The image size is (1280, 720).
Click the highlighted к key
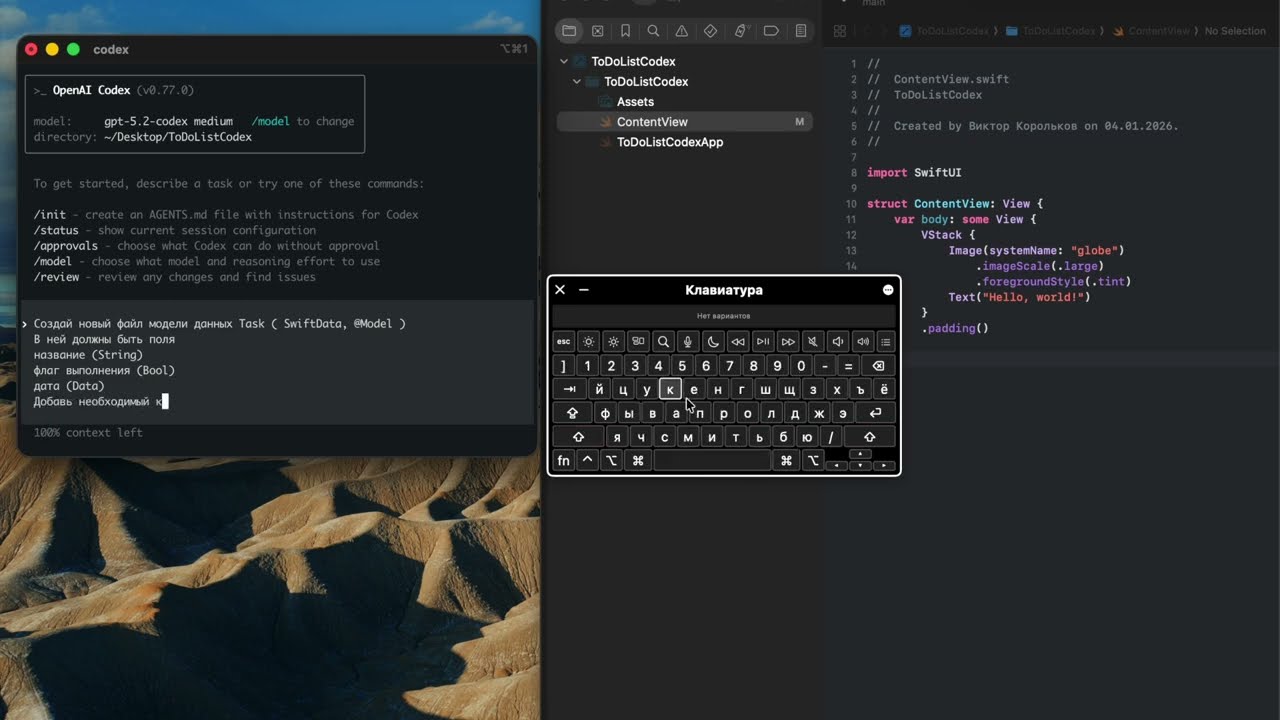coord(670,389)
